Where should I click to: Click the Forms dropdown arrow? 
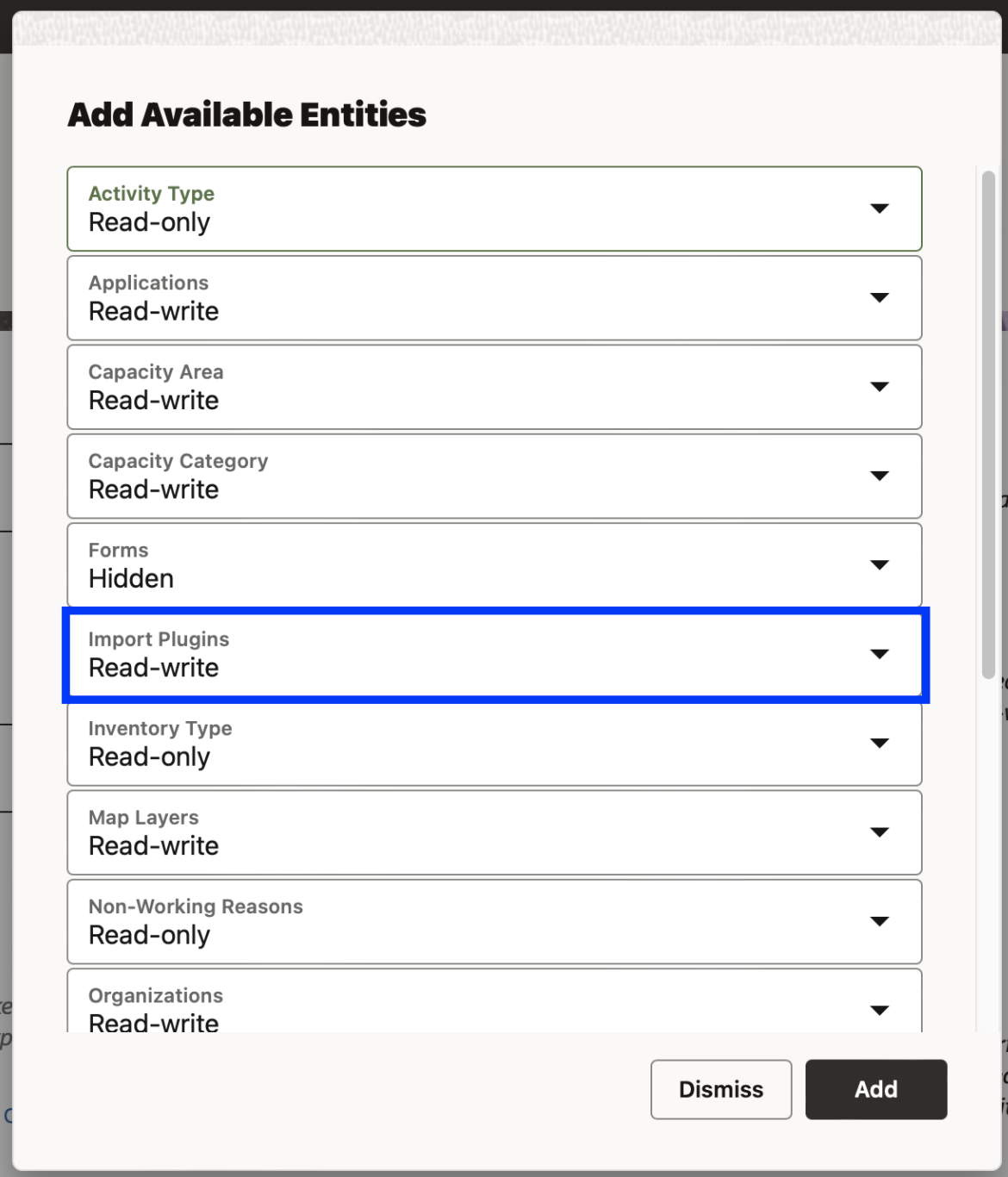pyautogui.click(x=879, y=565)
